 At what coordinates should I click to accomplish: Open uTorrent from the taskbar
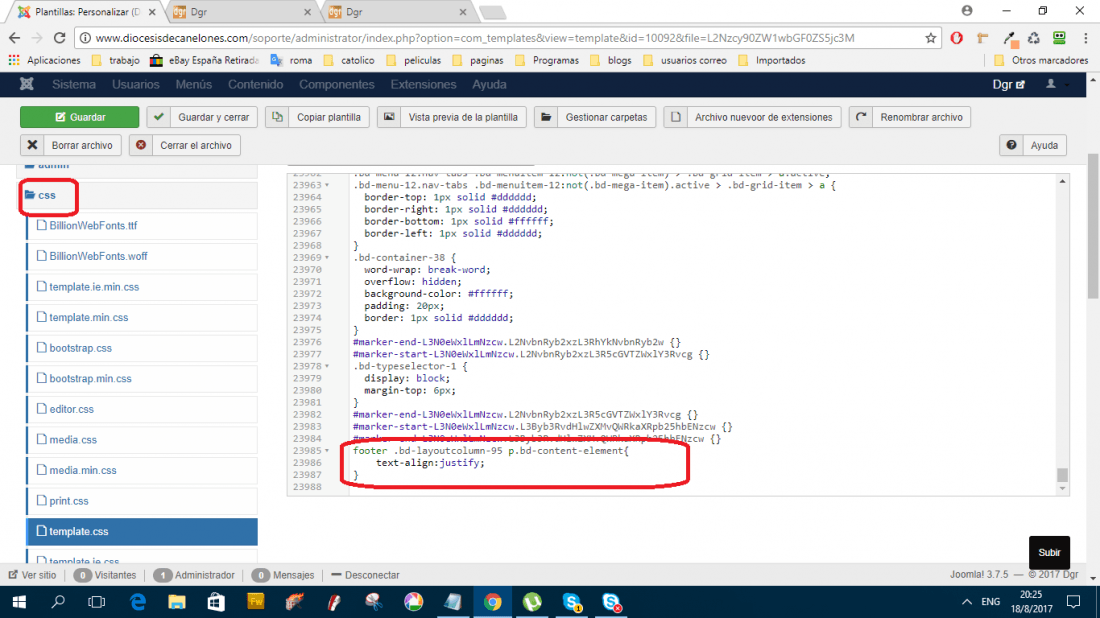click(532, 602)
